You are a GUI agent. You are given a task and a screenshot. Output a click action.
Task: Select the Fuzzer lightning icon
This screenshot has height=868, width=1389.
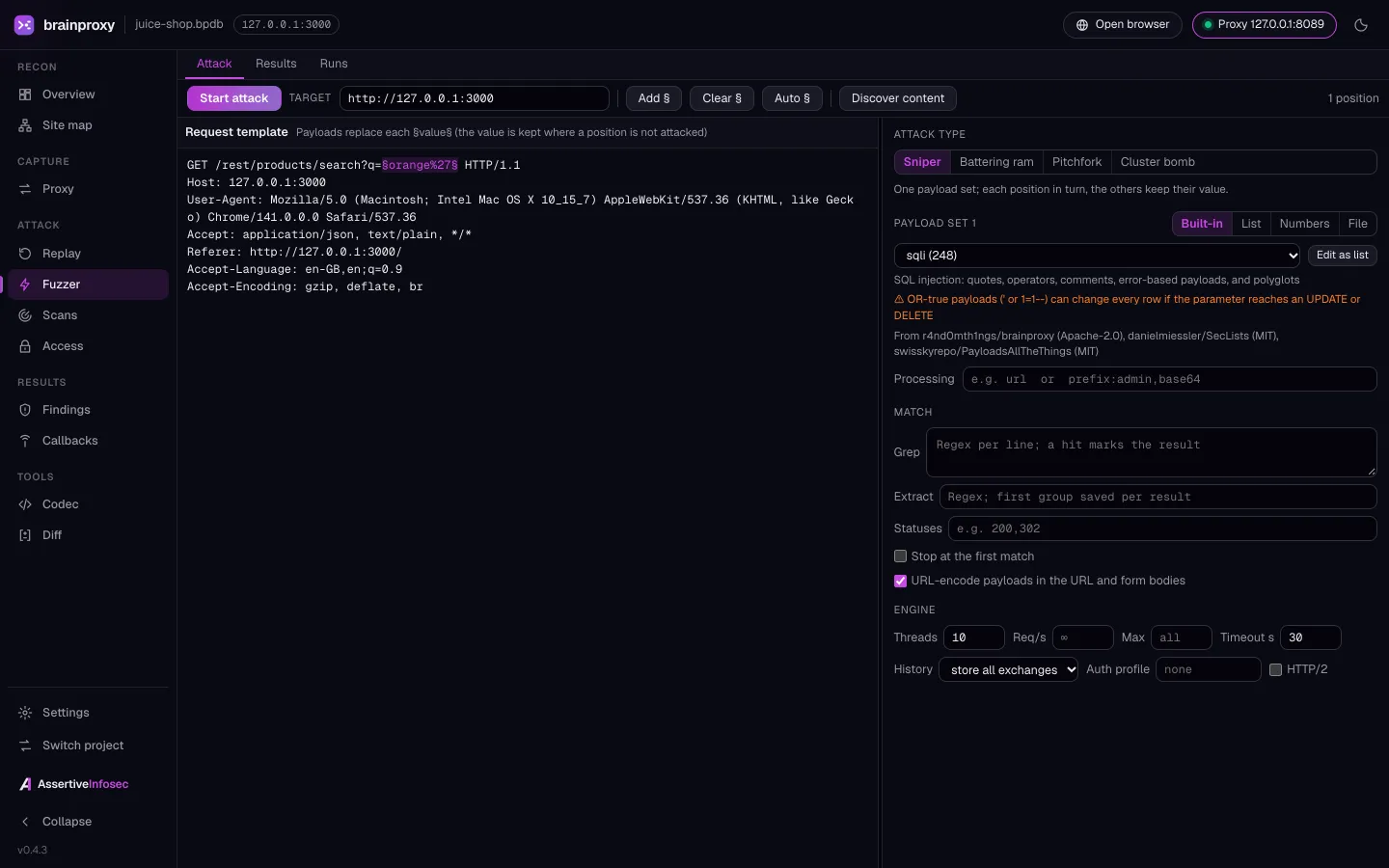(25, 285)
